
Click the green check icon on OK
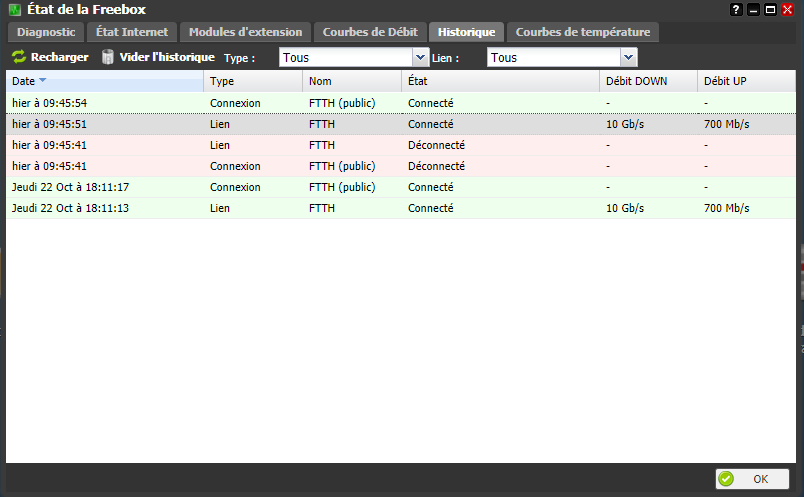(x=726, y=479)
